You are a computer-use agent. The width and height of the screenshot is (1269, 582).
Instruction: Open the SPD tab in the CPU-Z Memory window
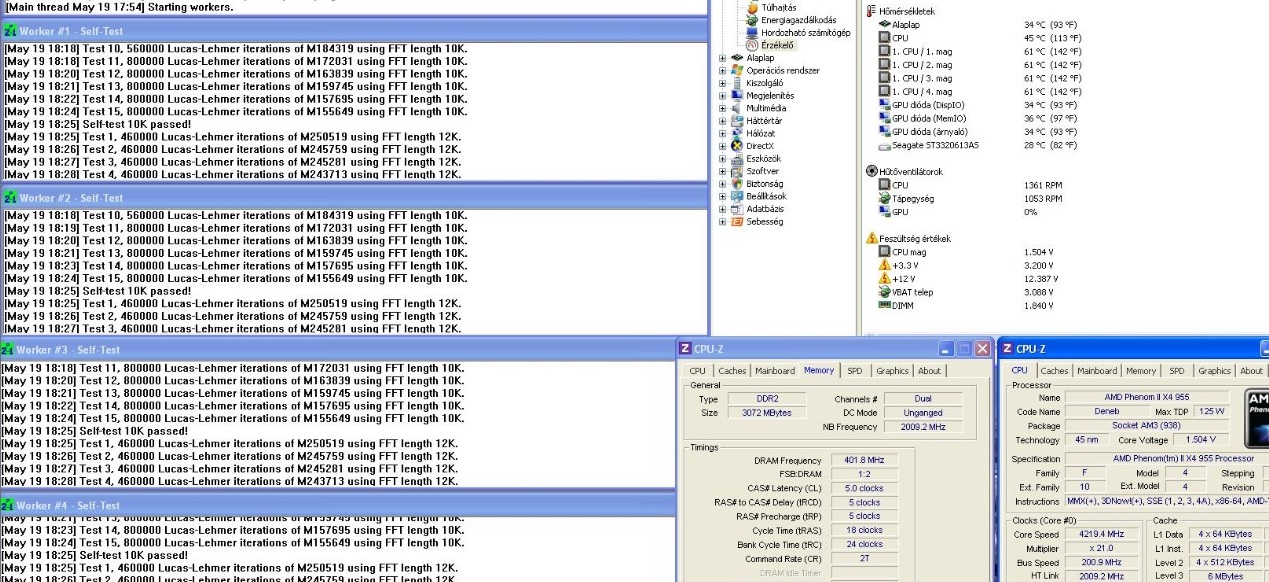(x=855, y=371)
